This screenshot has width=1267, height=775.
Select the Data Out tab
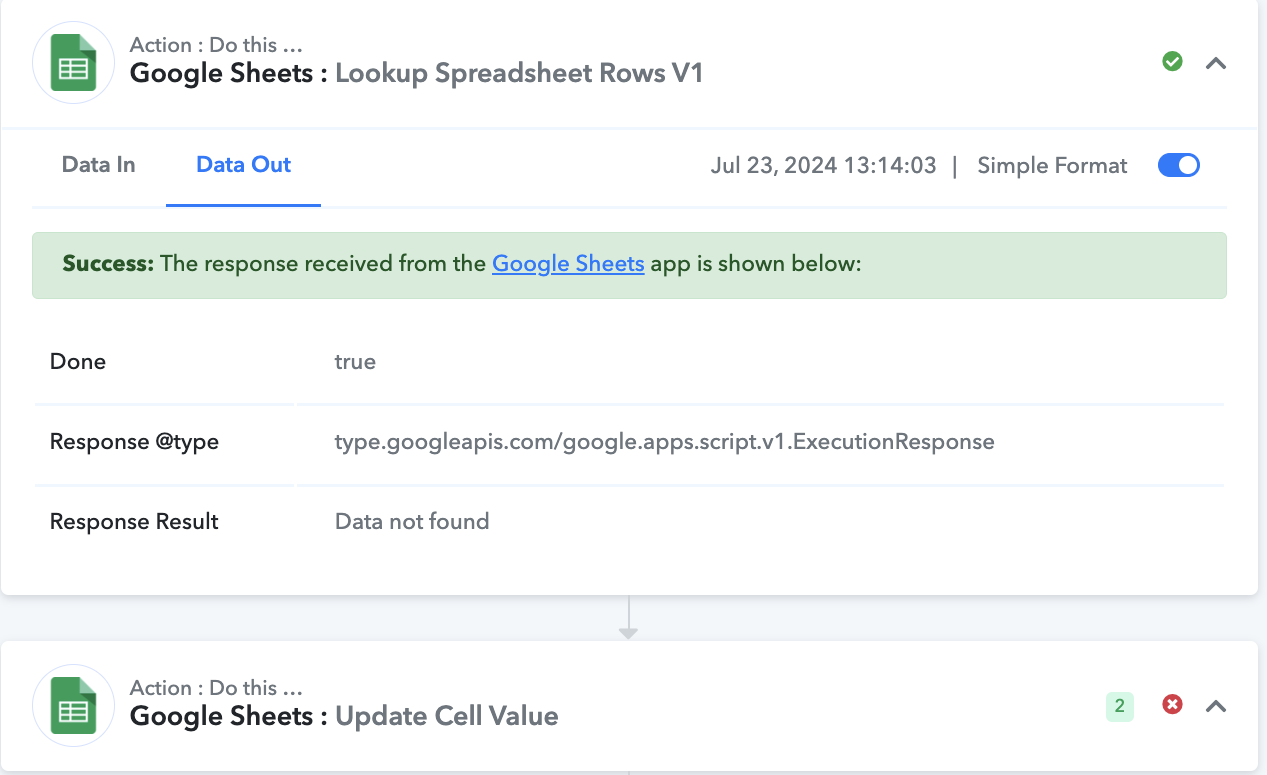[x=243, y=165]
